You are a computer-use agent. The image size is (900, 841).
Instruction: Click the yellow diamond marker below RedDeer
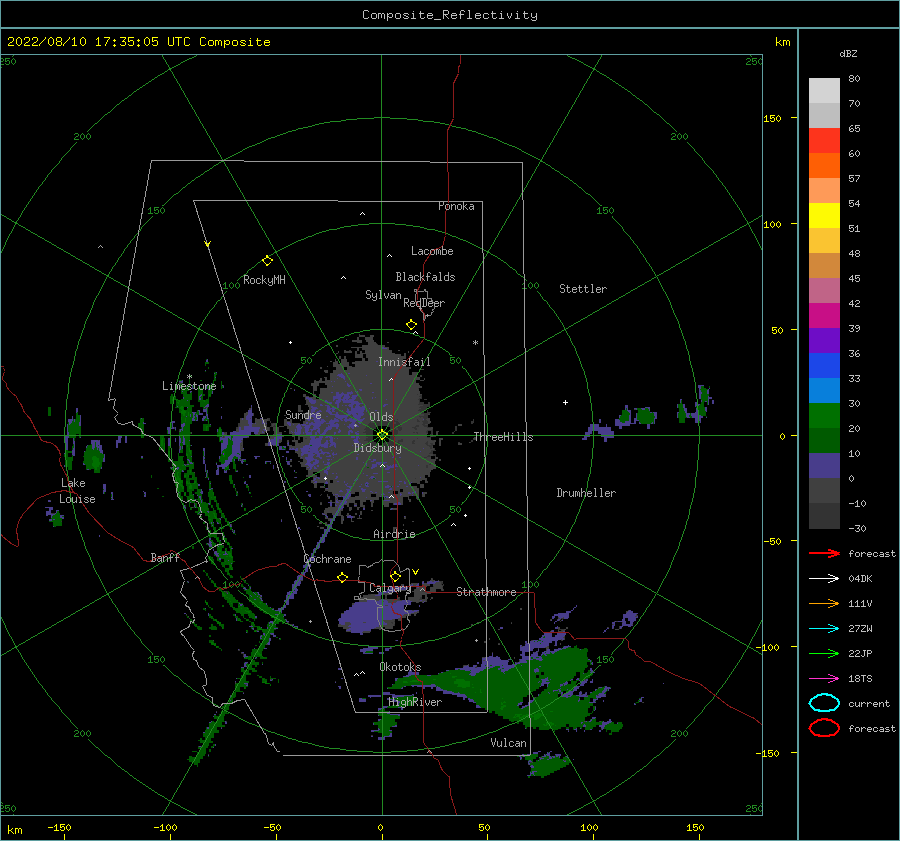411,325
